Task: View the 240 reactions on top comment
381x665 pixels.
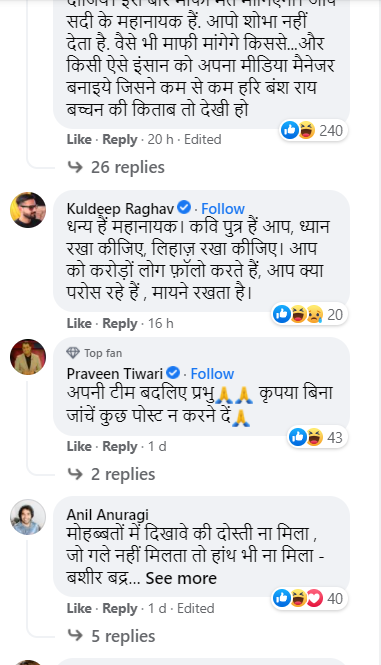Action: point(314,131)
